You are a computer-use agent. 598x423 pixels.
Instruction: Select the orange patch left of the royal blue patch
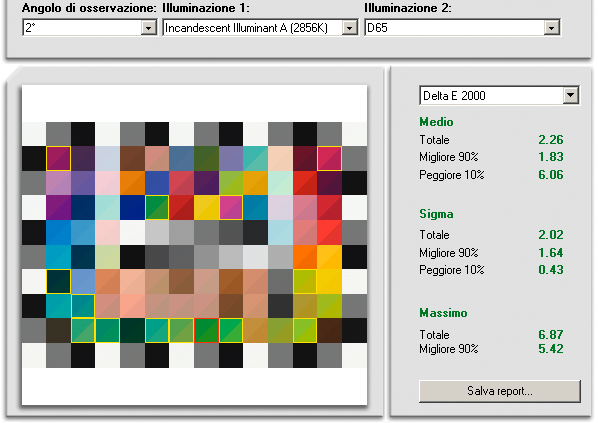click(x=132, y=183)
